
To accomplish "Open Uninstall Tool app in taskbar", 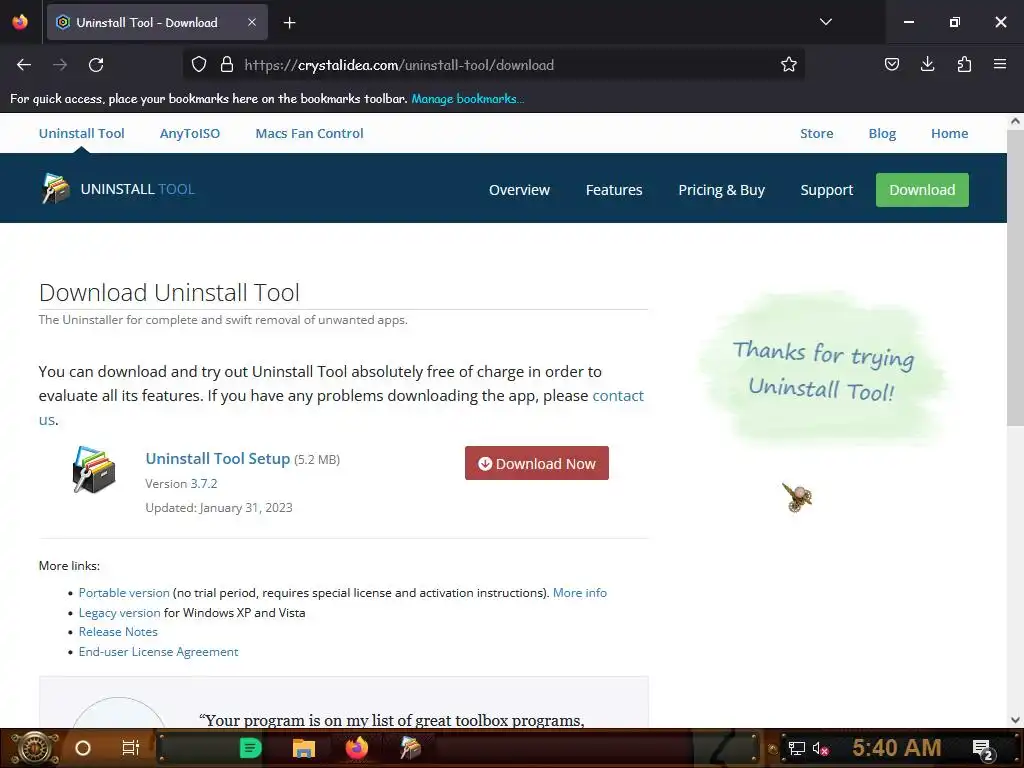I will (411, 748).
